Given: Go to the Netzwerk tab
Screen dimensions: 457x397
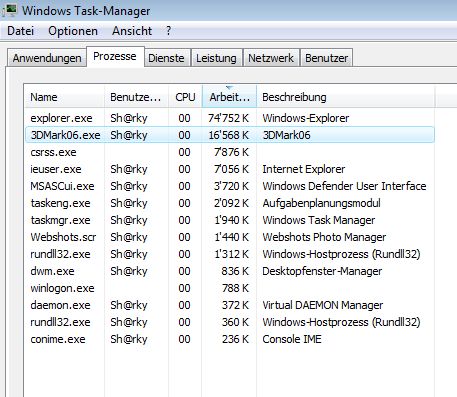Looking at the screenshot, I should tap(271, 58).
